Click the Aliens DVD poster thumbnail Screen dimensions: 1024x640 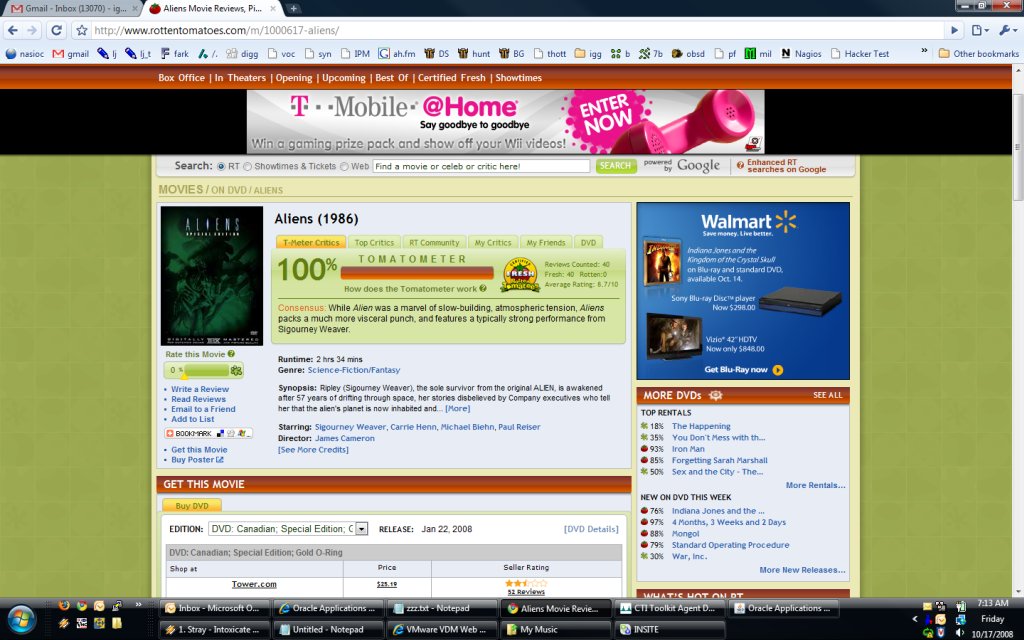212,276
